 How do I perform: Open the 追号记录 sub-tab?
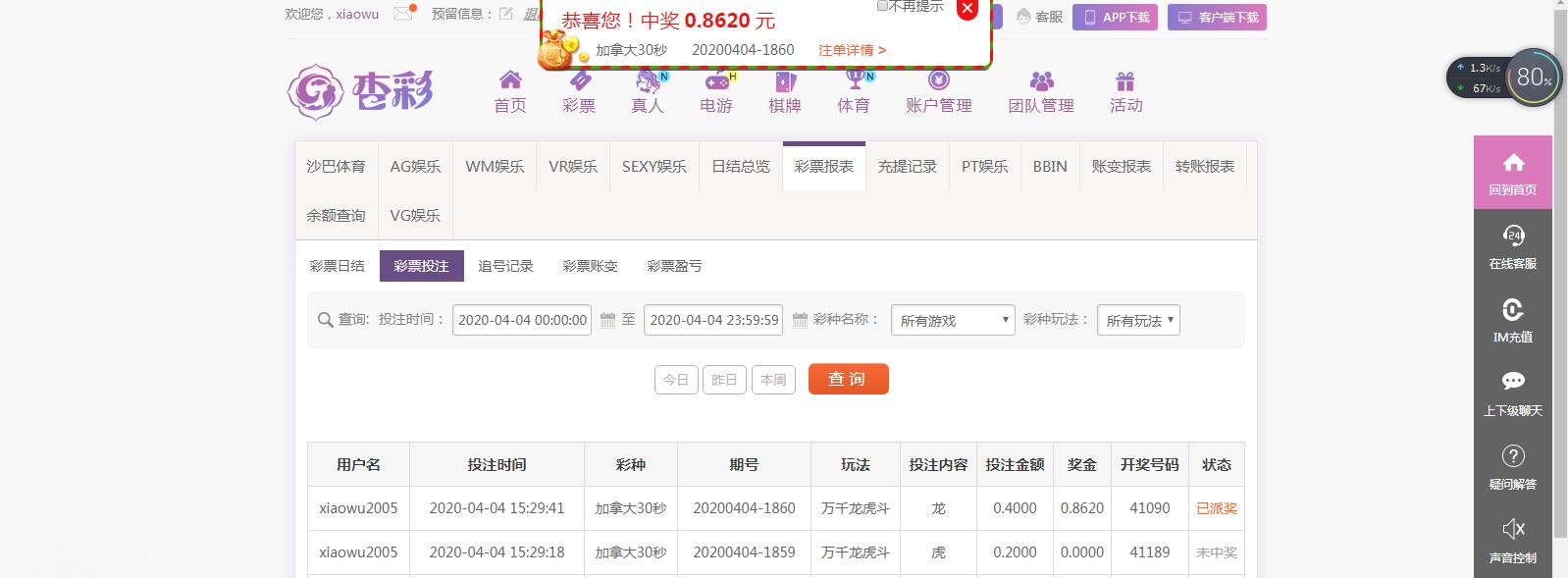click(506, 266)
